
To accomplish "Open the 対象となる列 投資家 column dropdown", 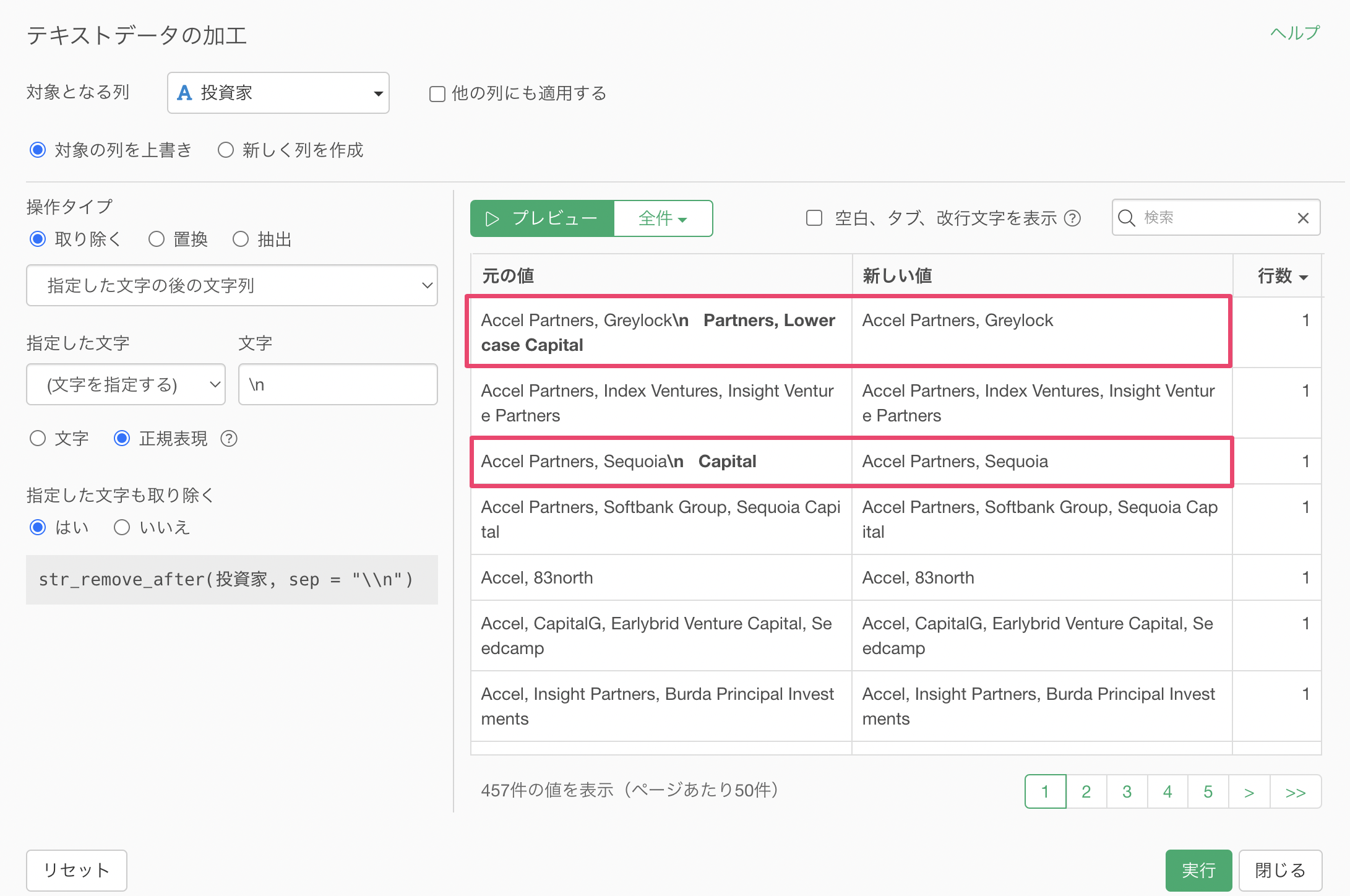I will [278, 93].
